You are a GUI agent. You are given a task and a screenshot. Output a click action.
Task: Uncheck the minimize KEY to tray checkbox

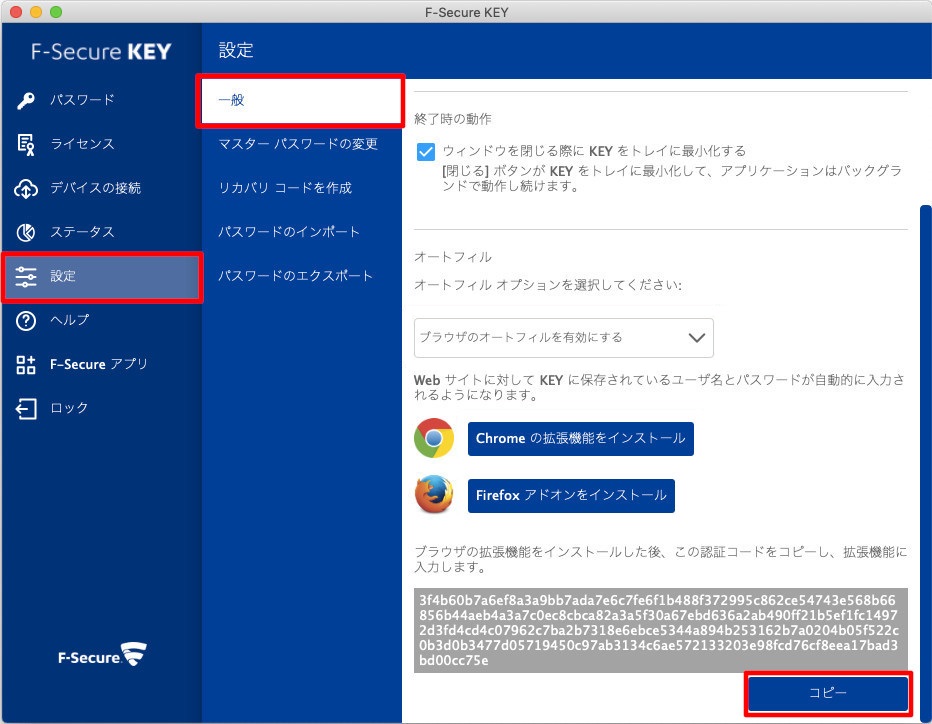[x=426, y=151]
